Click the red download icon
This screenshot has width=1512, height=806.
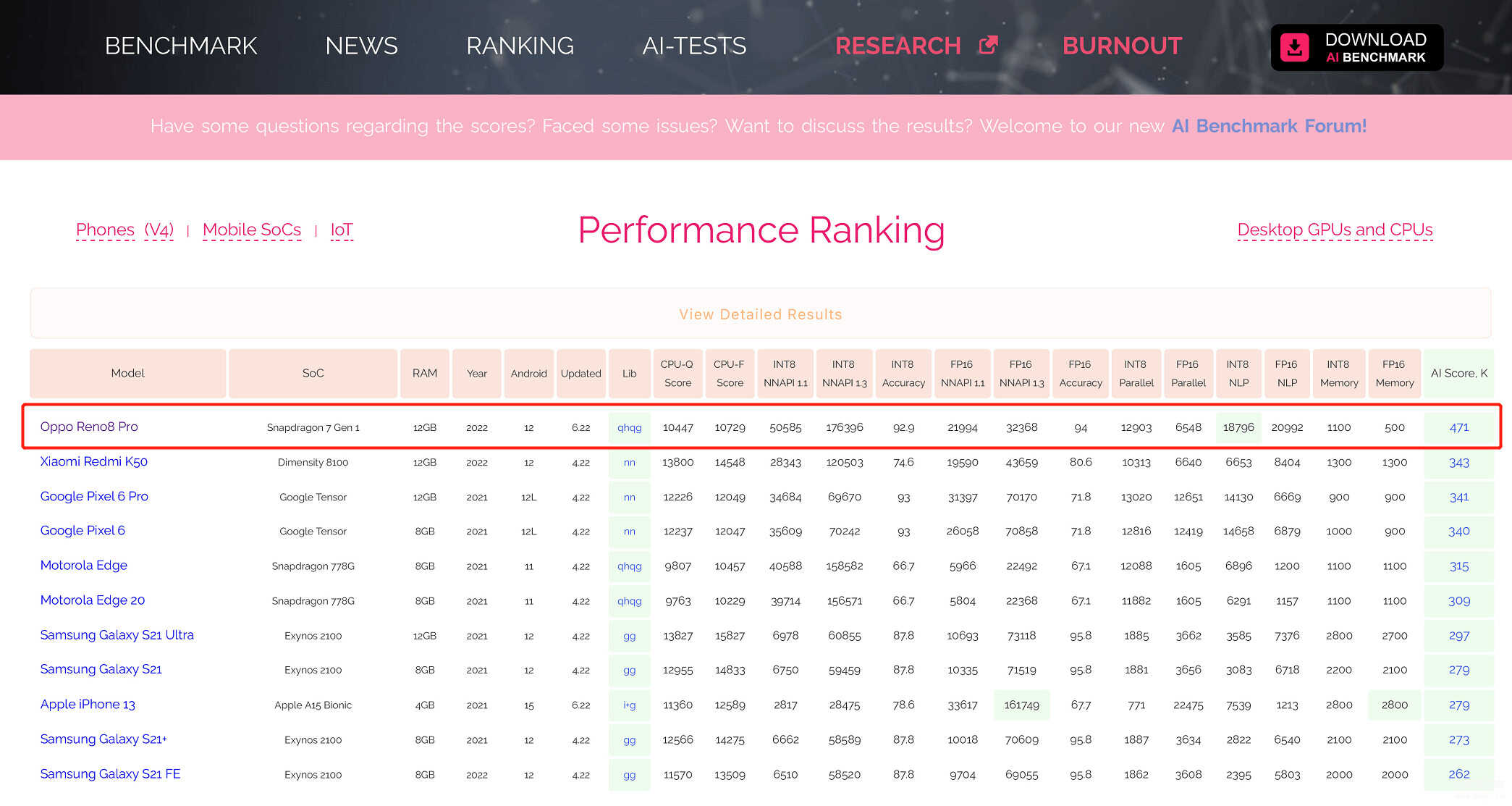(1294, 48)
